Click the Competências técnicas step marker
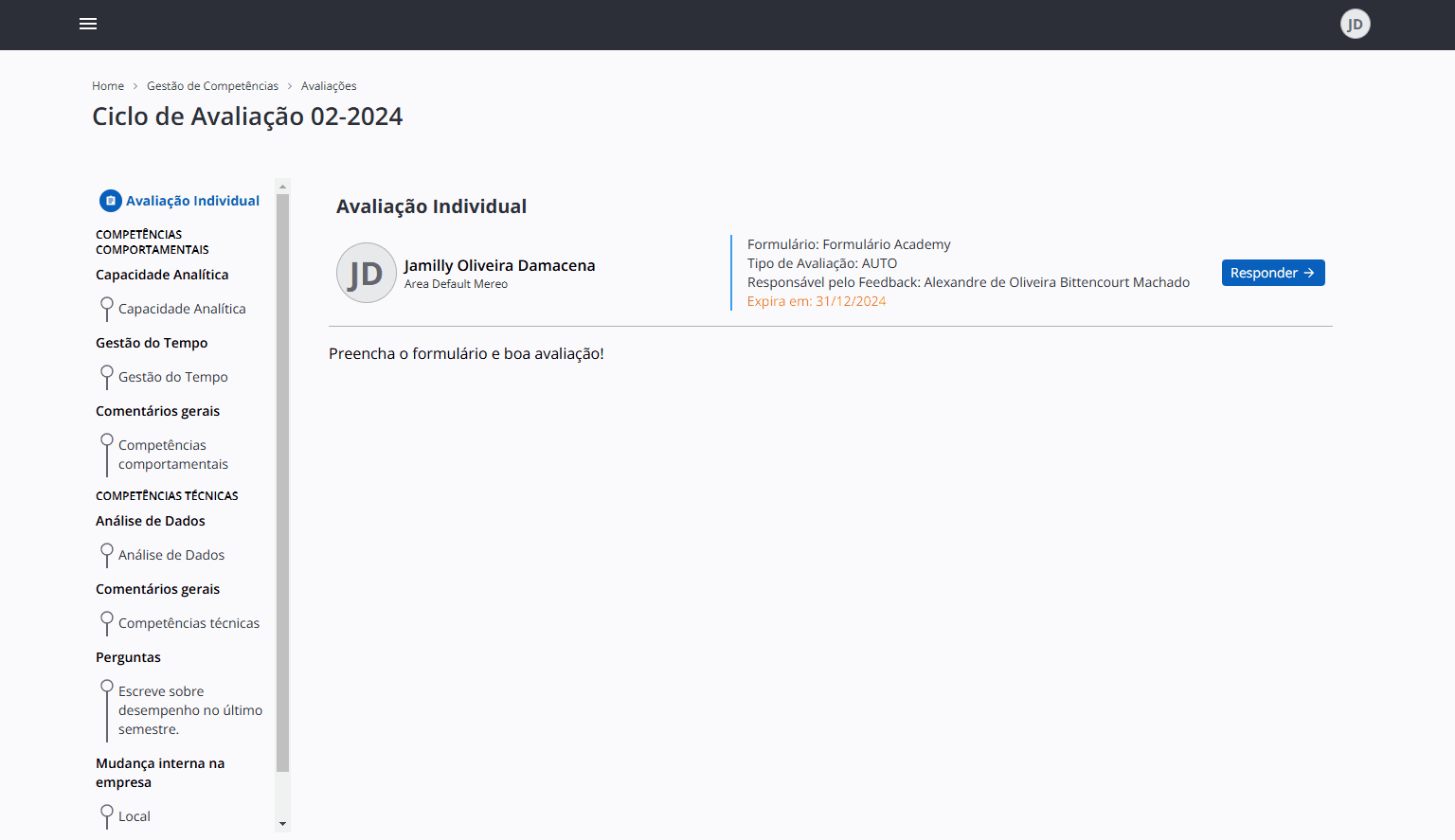Image resolution: width=1455 pixels, height=840 pixels. pyautogui.click(x=107, y=619)
